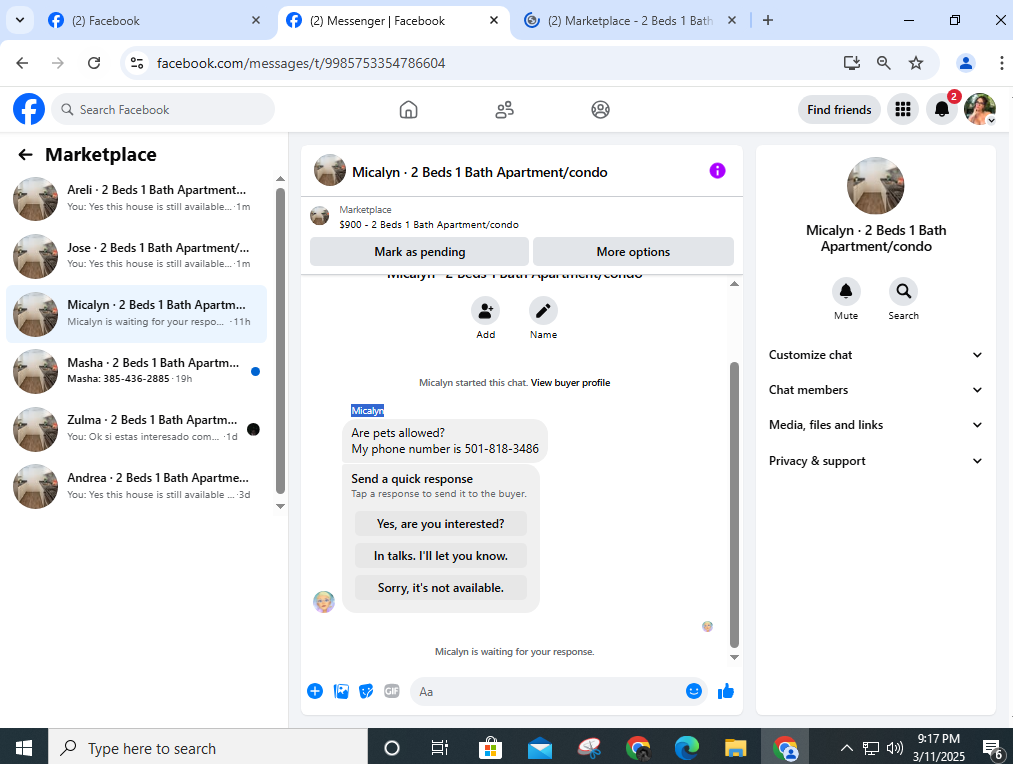Open the Friends icon in top navigation
1013x764 pixels.
point(505,110)
